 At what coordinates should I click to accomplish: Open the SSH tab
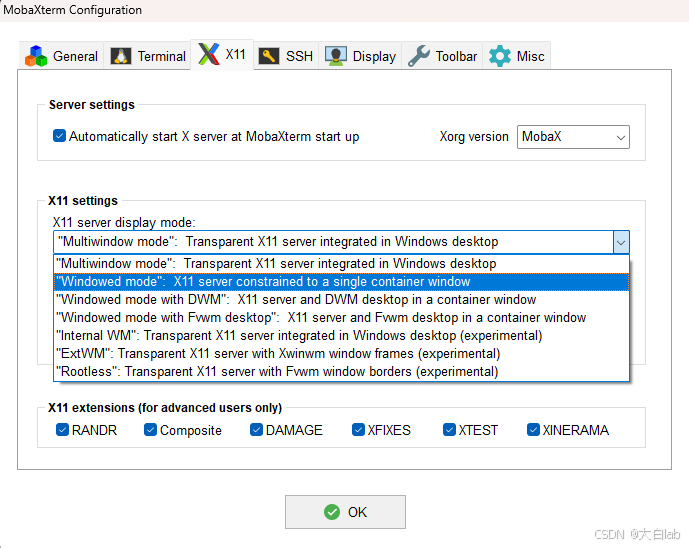tap(286, 56)
